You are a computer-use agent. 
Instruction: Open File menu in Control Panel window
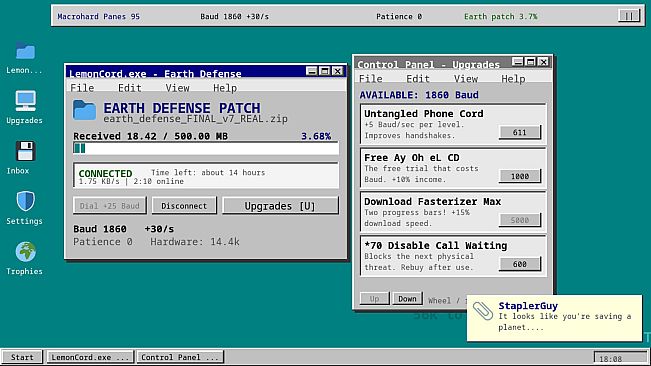click(371, 79)
